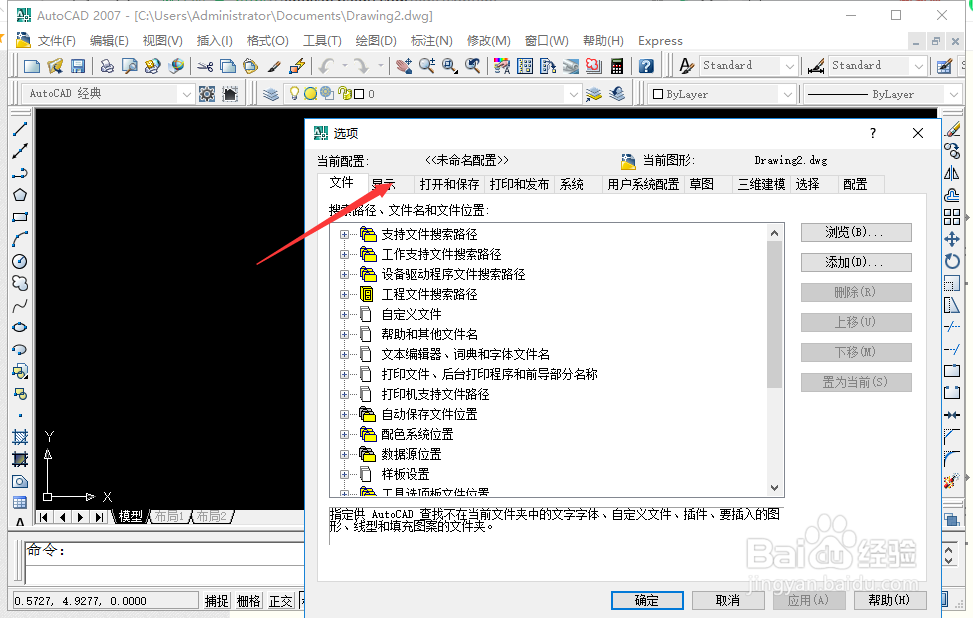Image resolution: width=973 pixels, height=618 pixels.
Task: Open the Express menu
Action: (x=660, y=41)
